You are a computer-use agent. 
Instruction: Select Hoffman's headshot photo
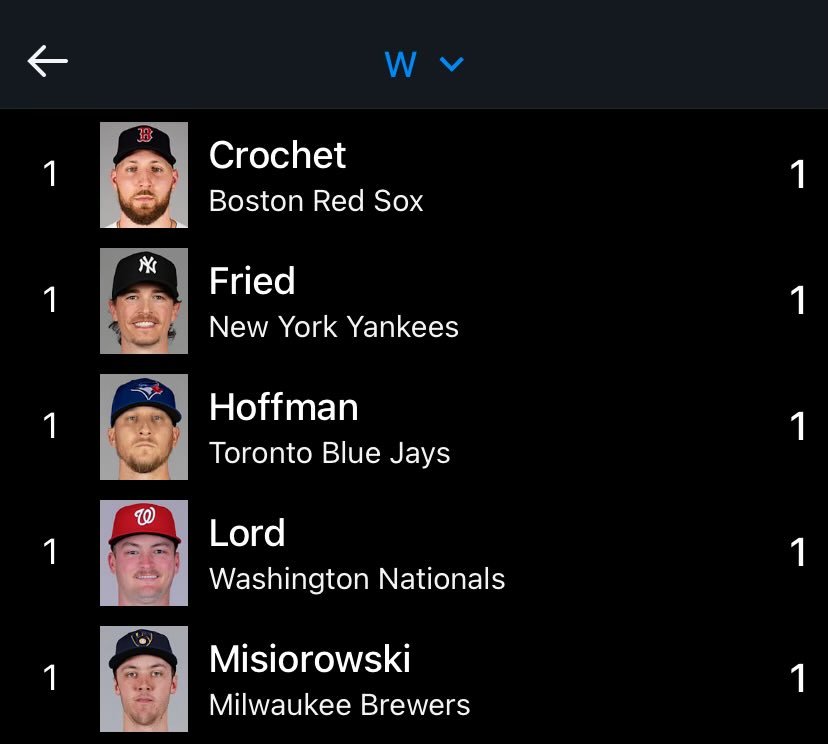click(x=144, y=427)
